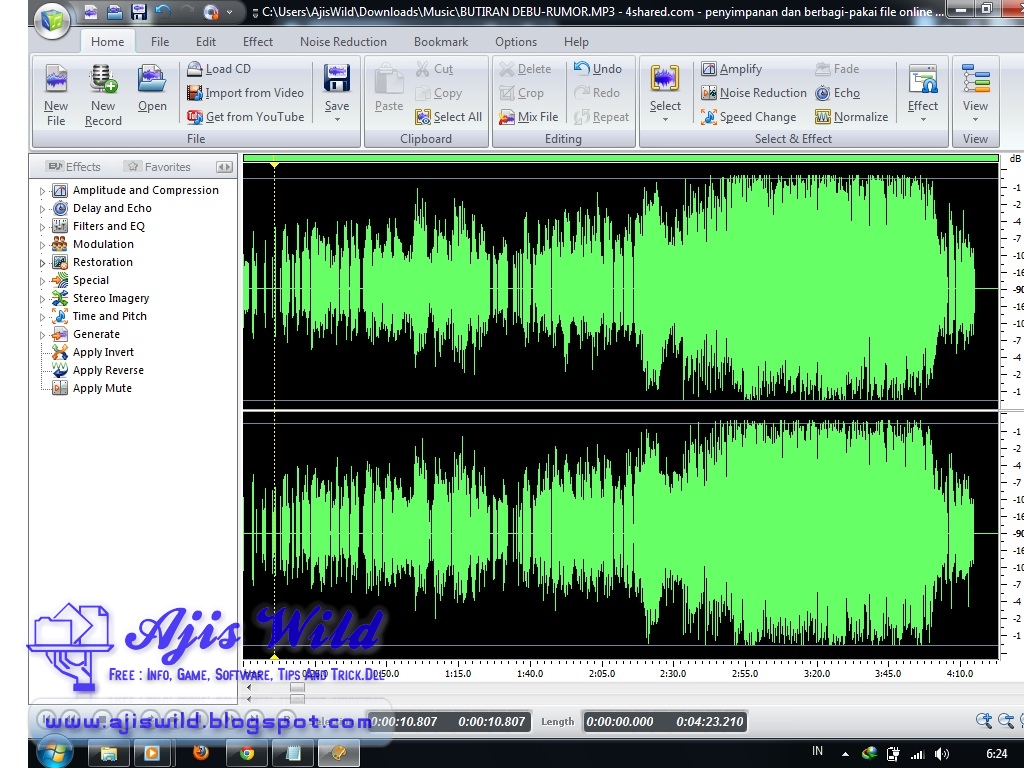The image size is (1024, 768).
Task: Click the Load CD button
Action: pos(219,69)
